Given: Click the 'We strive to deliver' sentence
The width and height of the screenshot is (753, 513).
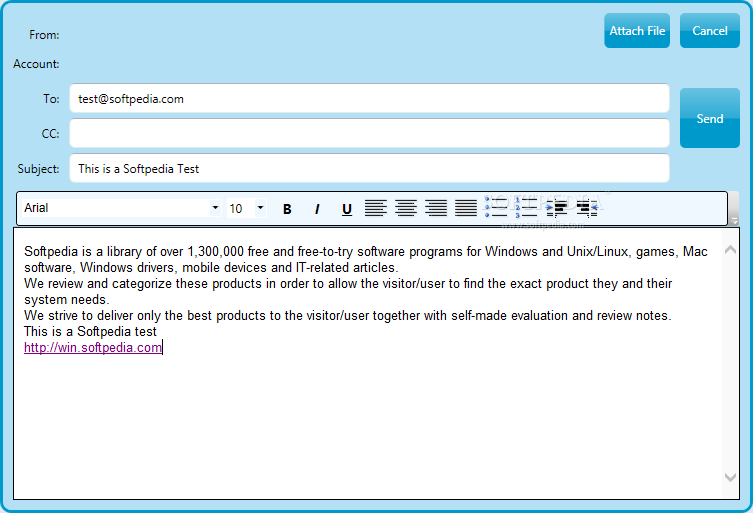Looking at the screenshot, I should (348, 316).
